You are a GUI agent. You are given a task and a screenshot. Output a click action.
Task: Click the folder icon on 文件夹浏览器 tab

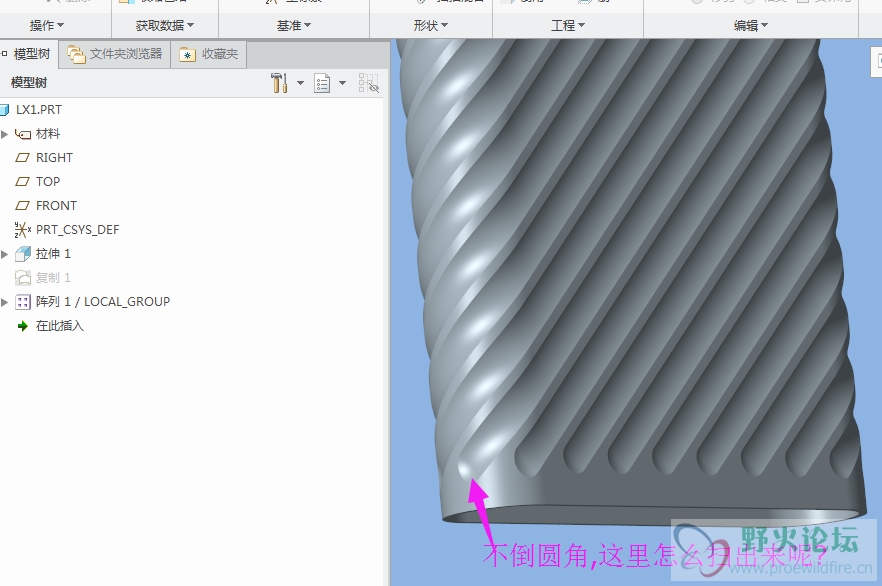[x=76, y=54]
